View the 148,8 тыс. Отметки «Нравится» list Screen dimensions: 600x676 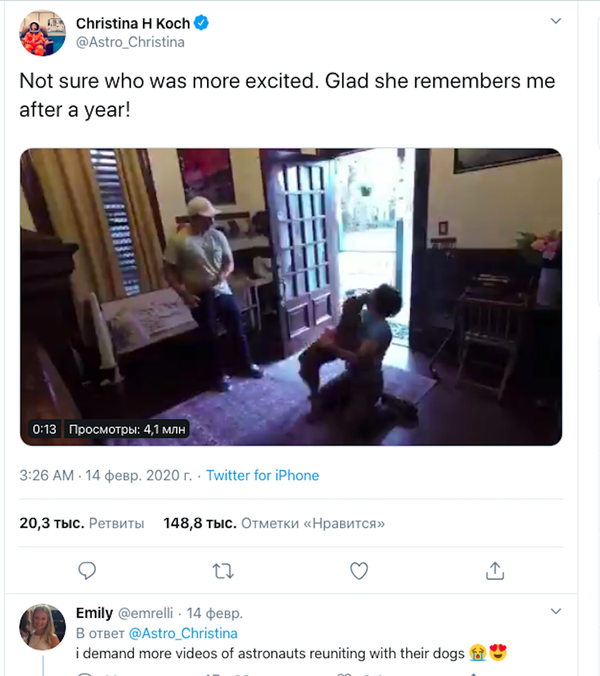[x=273, y=523]
